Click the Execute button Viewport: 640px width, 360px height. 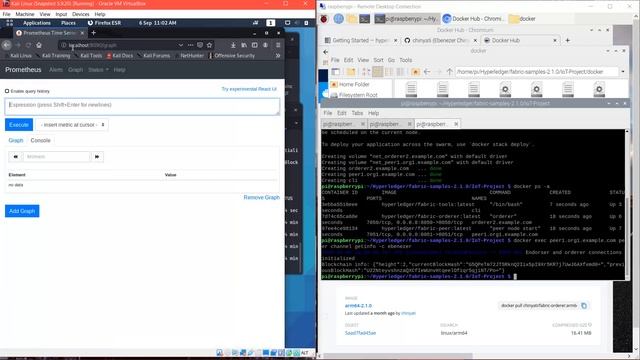coord(19,125)
